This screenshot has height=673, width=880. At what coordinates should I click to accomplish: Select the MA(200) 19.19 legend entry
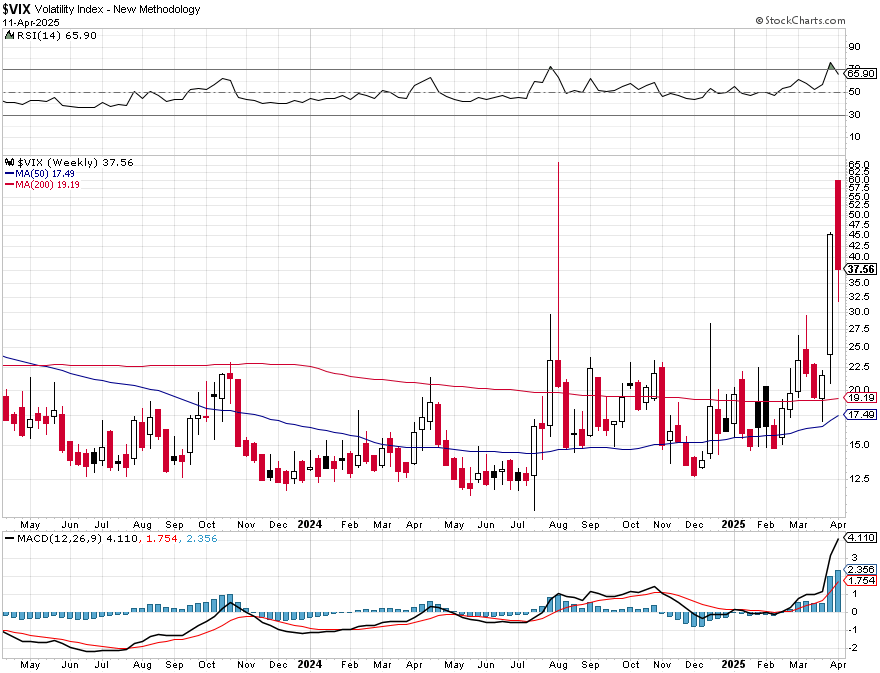43,185
